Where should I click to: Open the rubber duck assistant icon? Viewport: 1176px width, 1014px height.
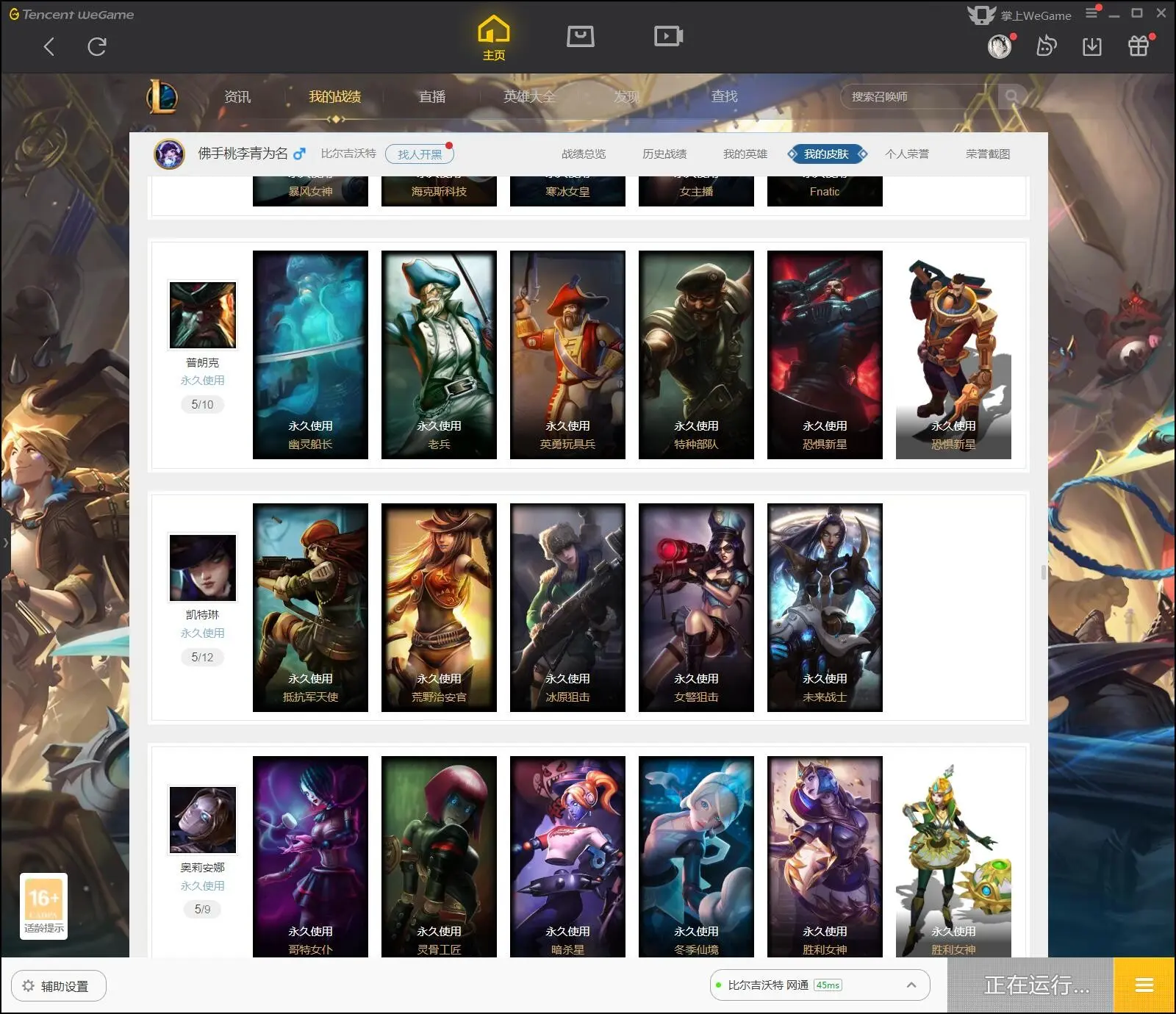pos(1046,47)
